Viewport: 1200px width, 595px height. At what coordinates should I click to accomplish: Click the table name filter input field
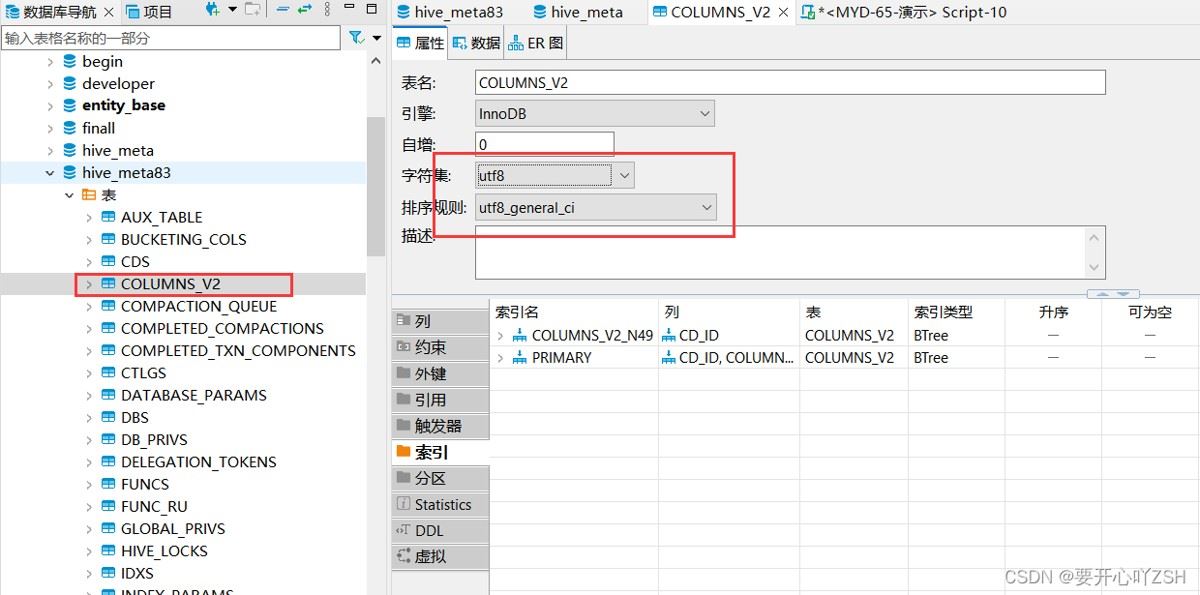(x=171, y=38)
